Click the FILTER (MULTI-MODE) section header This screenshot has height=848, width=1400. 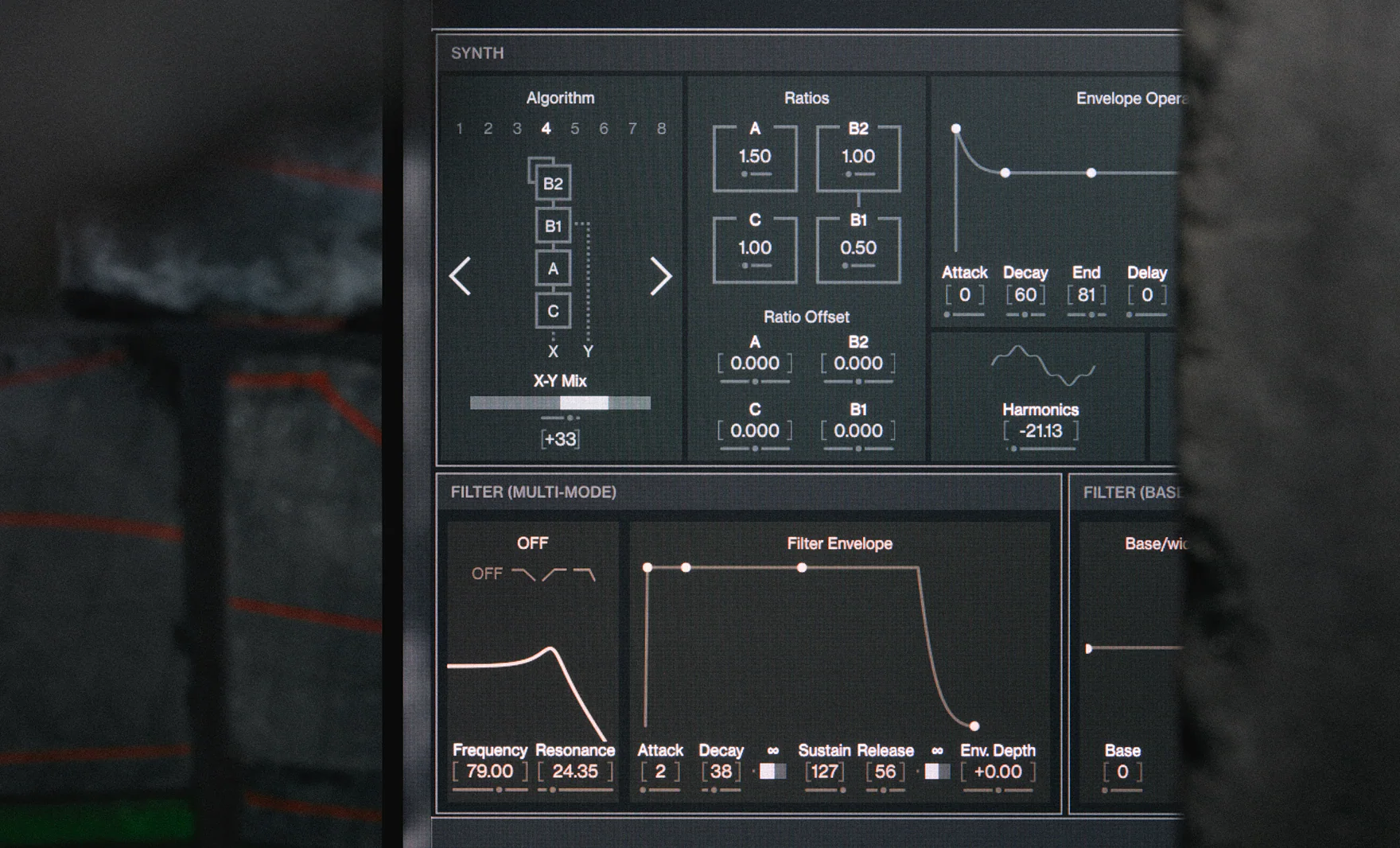tap(534, 492)
